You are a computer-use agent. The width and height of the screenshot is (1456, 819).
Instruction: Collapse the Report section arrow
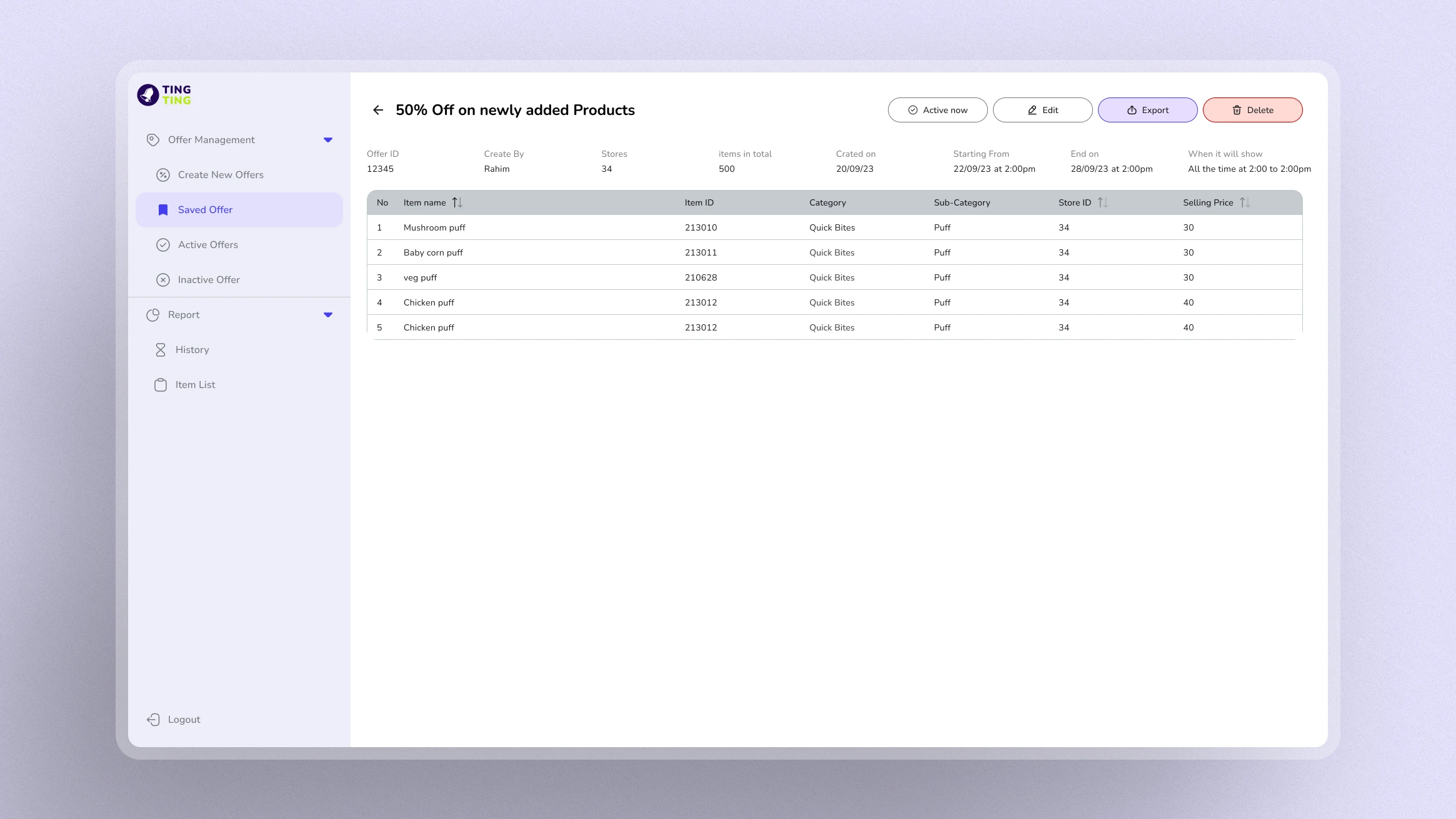tap(328, 315)
